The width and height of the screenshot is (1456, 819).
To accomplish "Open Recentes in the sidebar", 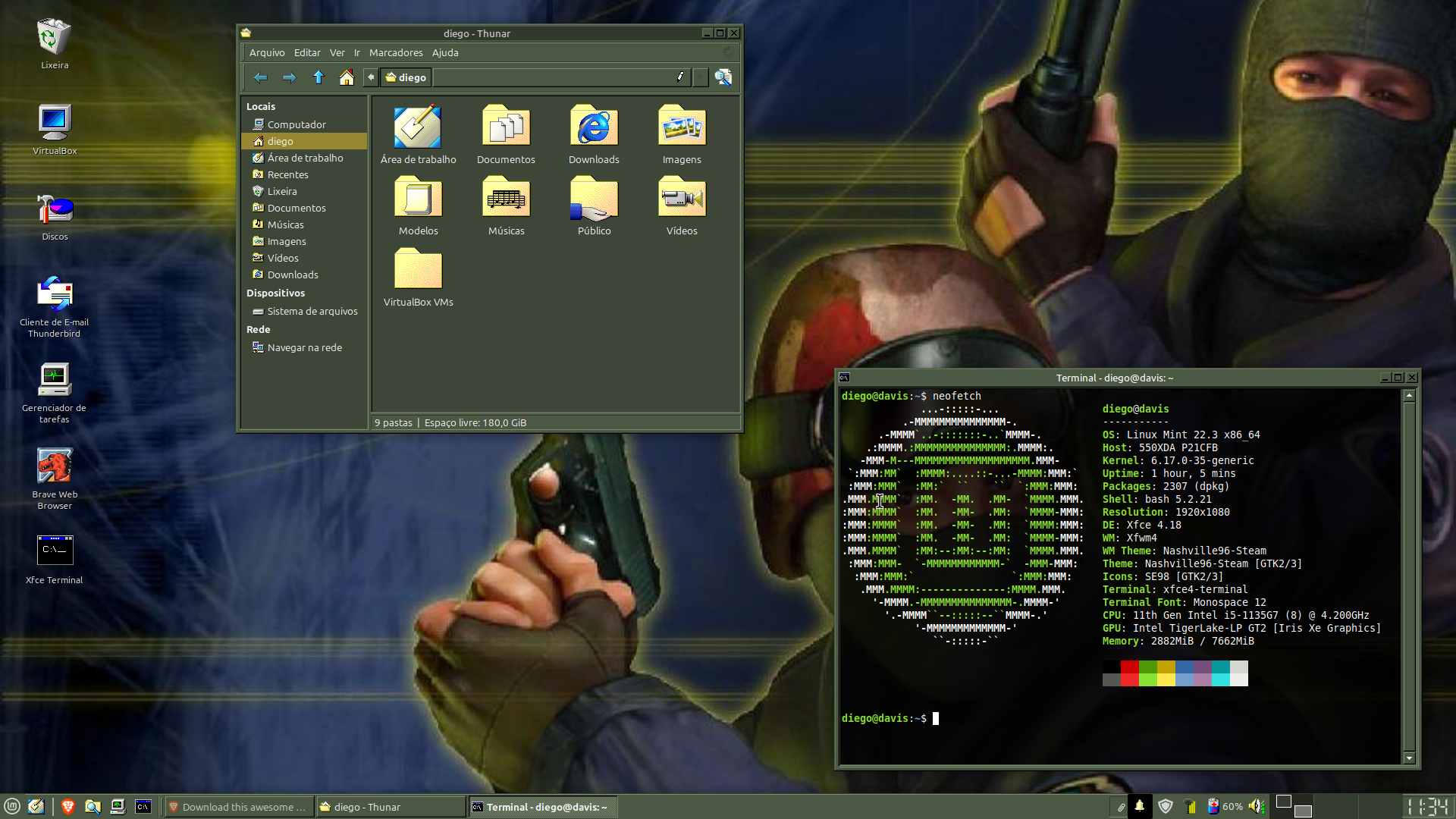I will click(x=304, y=174).
